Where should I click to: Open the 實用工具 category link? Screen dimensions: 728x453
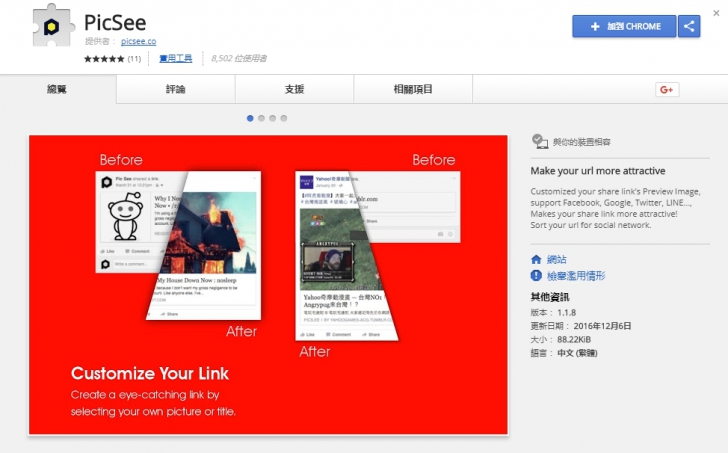(176, 58)
